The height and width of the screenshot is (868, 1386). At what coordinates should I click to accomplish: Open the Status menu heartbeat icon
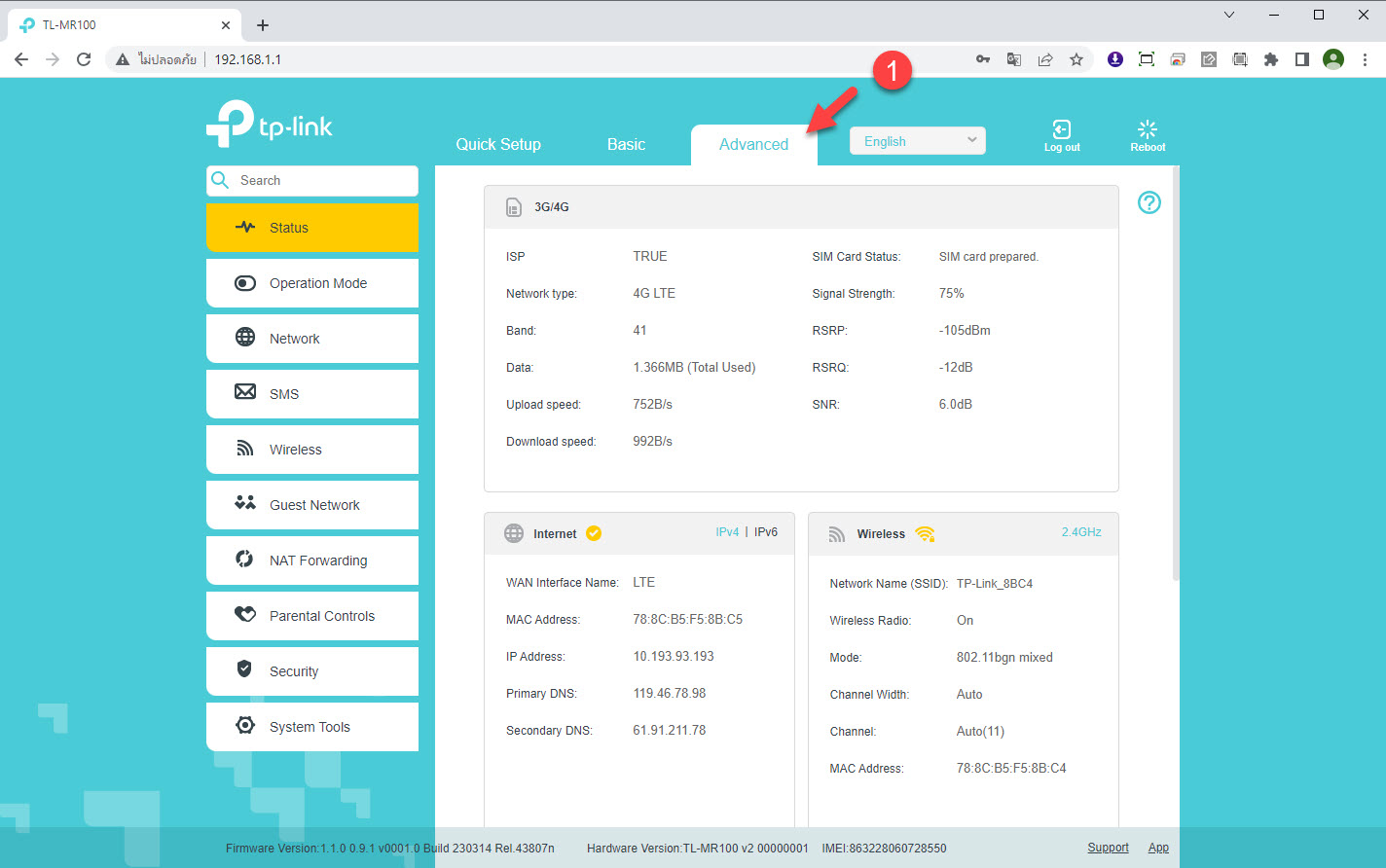click(245, 227)
